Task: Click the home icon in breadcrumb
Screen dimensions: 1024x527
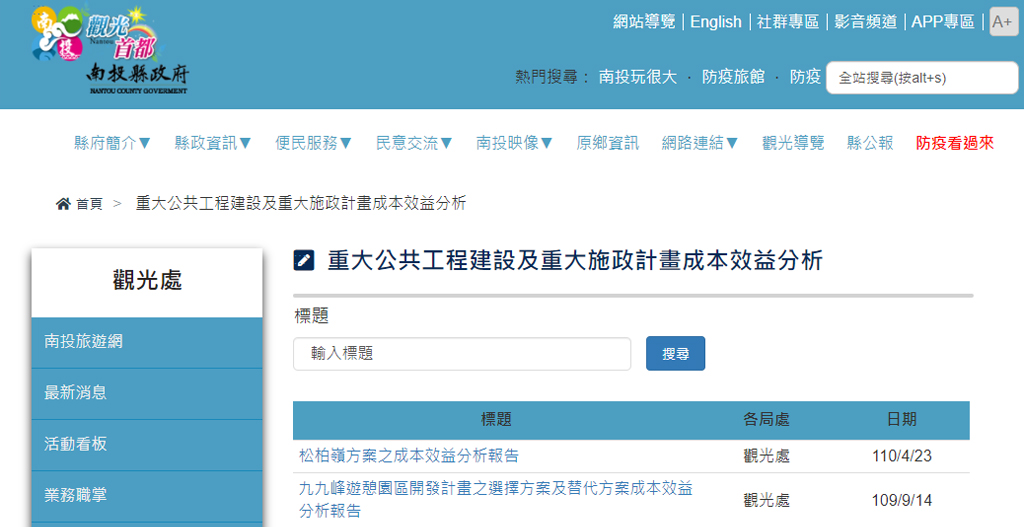Action: [x=63, y=204]
